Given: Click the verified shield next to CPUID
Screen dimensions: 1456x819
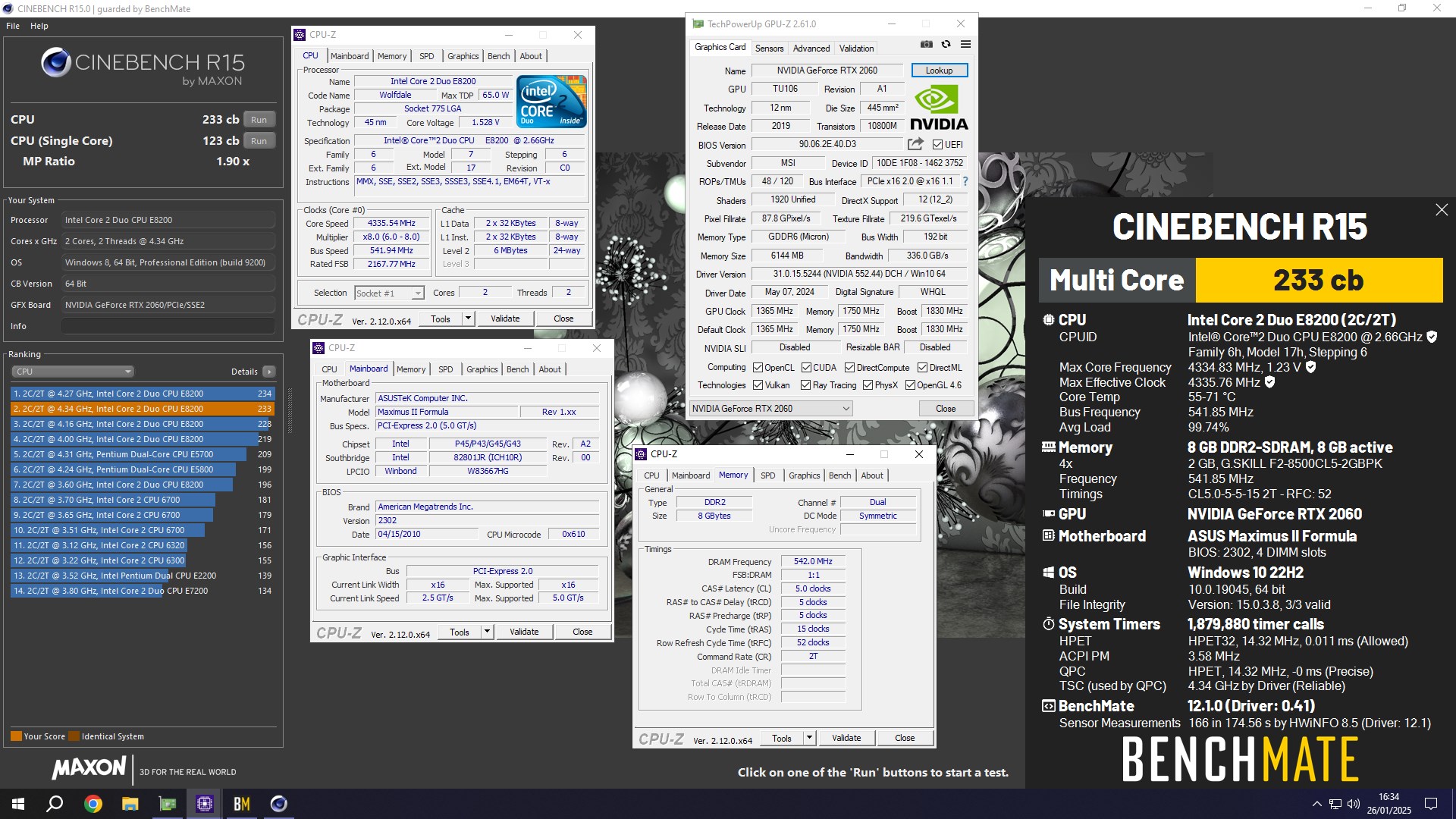Looking at the screenshot, I should [1432, 337].
